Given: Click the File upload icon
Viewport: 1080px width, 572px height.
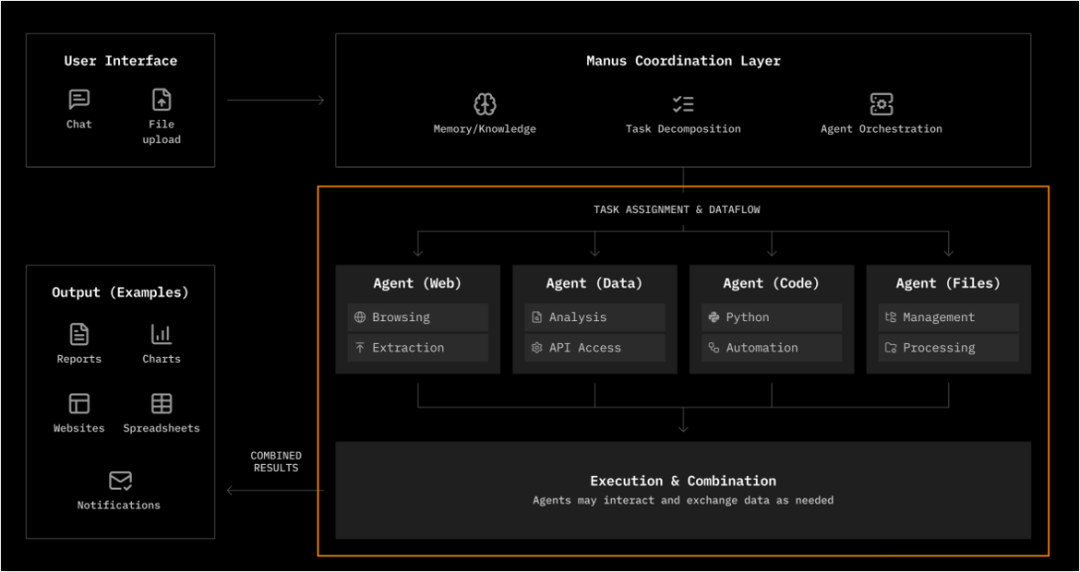Looking at the screenshot, I should point(161,100).
